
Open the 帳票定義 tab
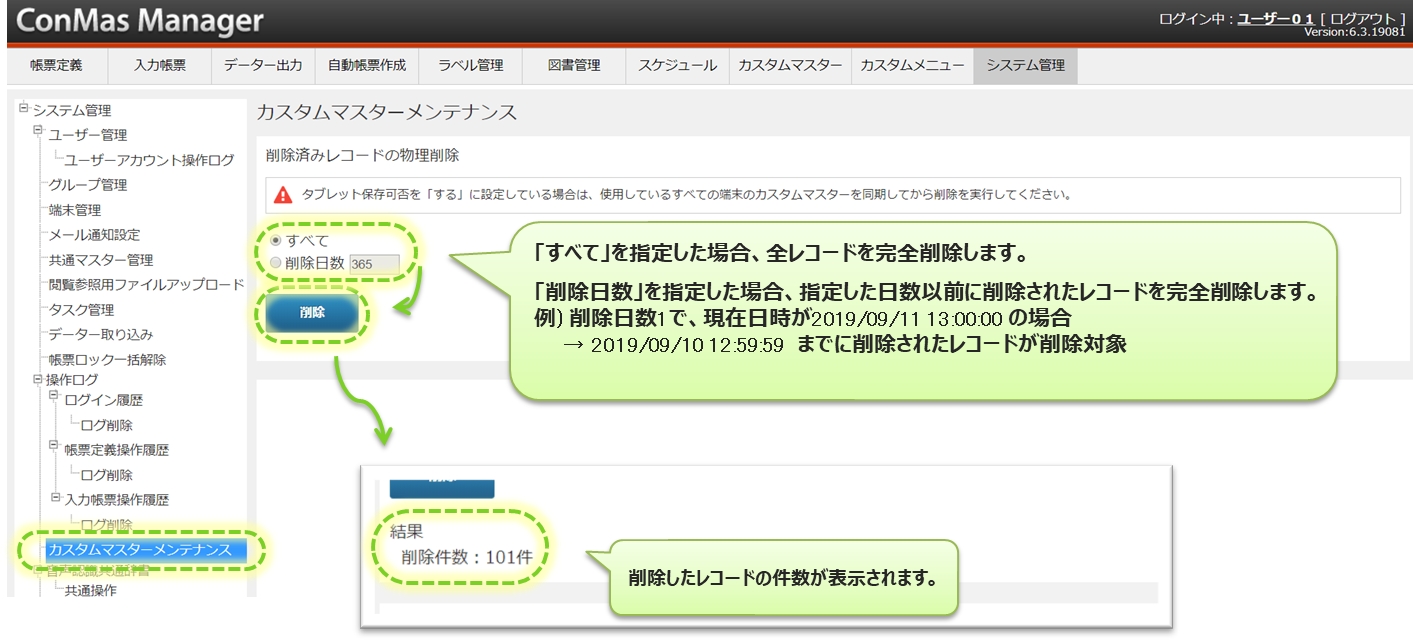[x=56, y=65]
